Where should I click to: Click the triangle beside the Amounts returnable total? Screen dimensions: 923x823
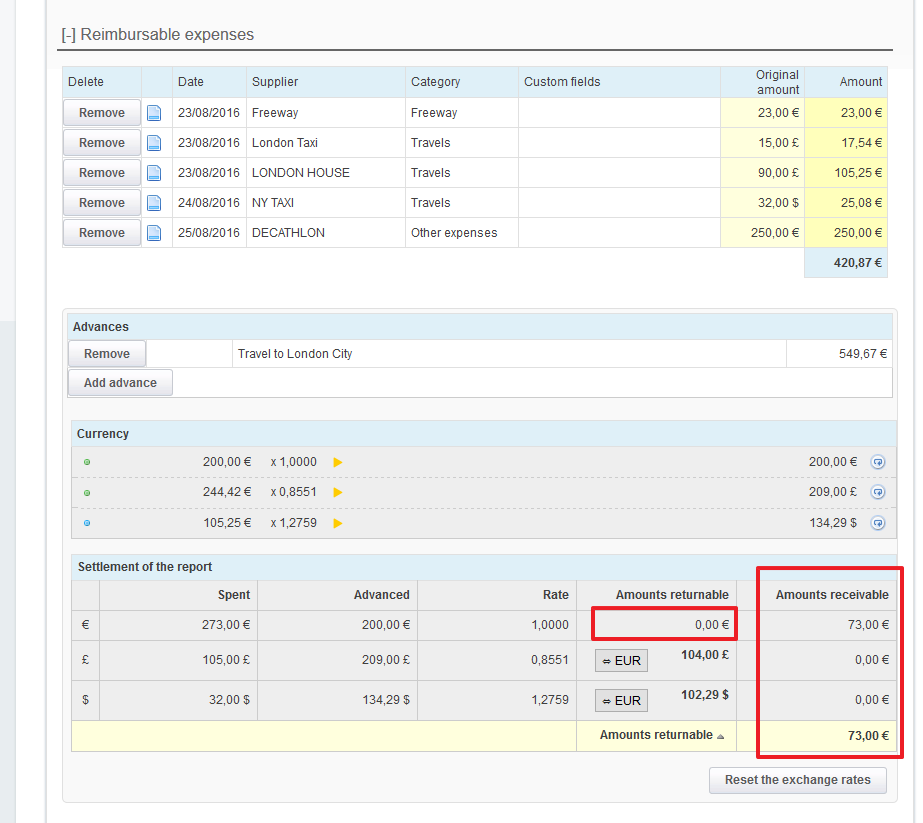pos(721,736)
